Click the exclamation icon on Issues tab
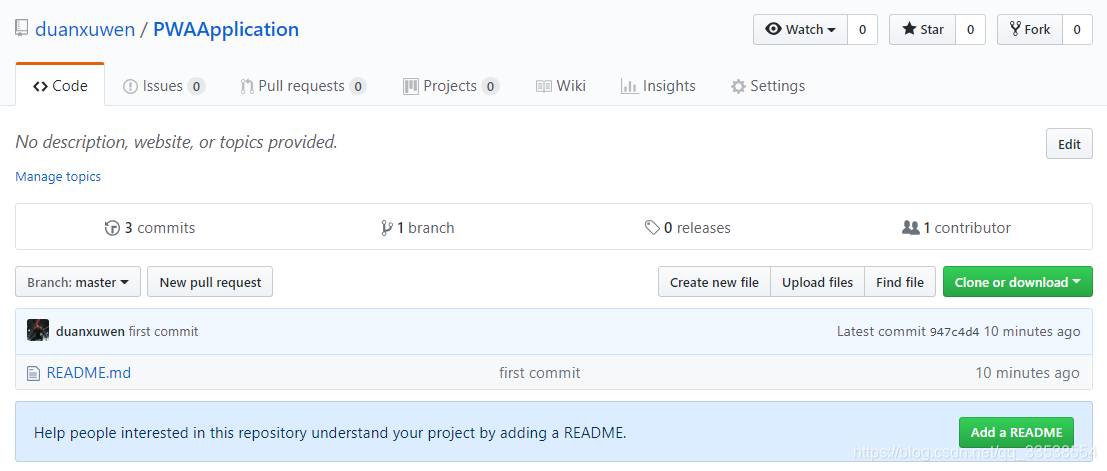 tap(131, 87)
